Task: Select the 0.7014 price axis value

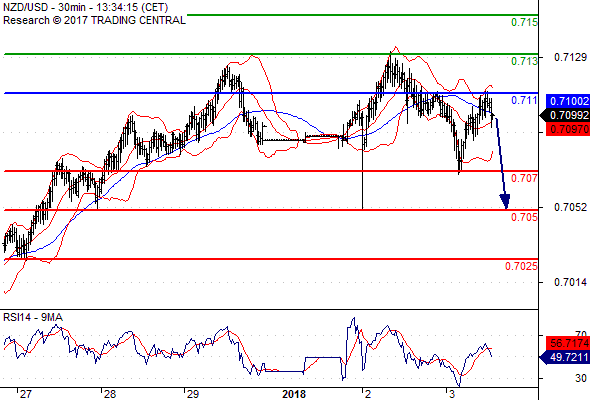Action: pos(570,282)
